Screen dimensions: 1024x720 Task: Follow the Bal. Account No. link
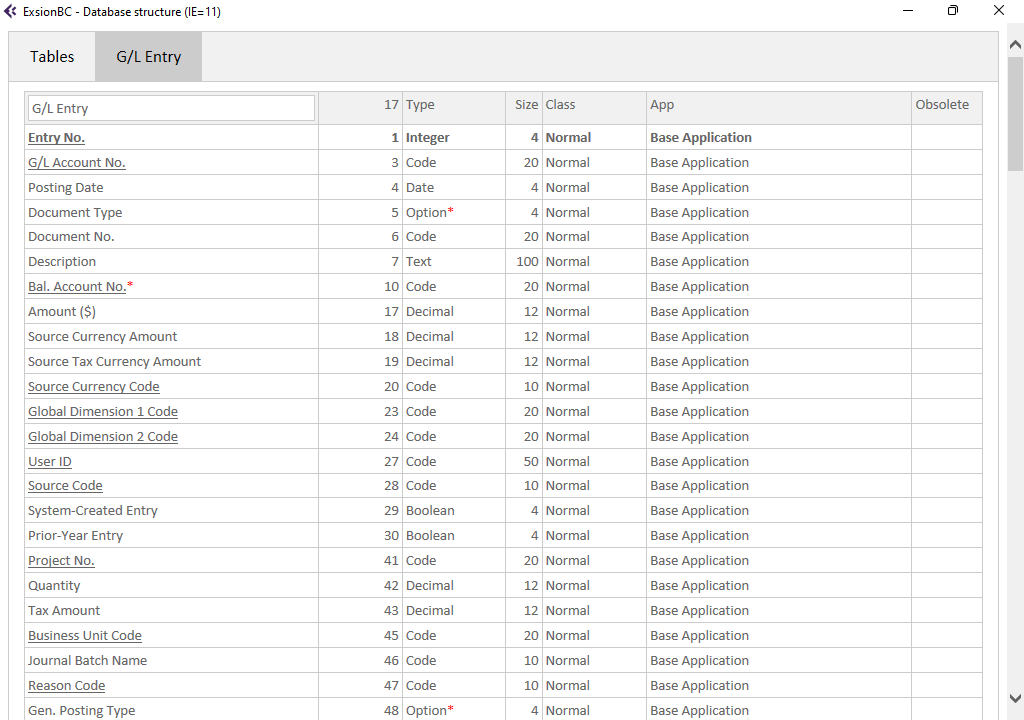point(77,287)
